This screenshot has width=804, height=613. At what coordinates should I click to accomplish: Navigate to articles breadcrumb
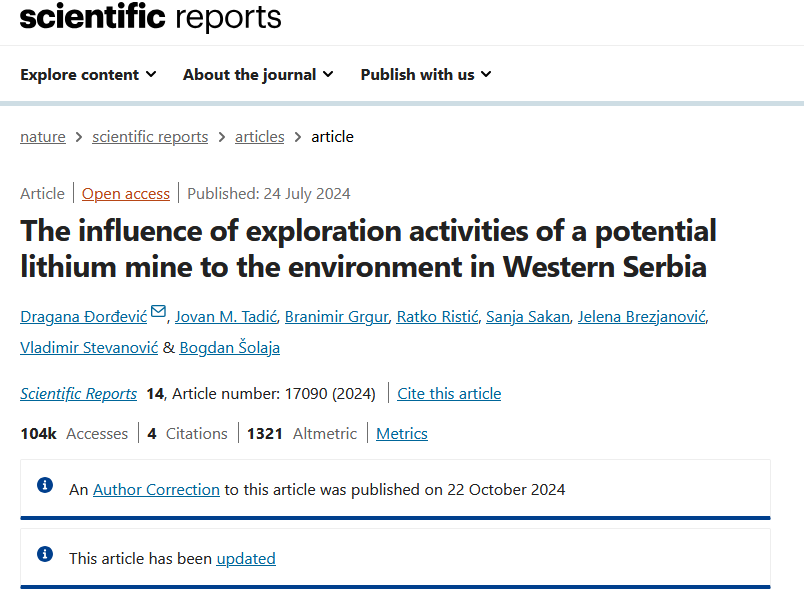[x=259, y=137]
